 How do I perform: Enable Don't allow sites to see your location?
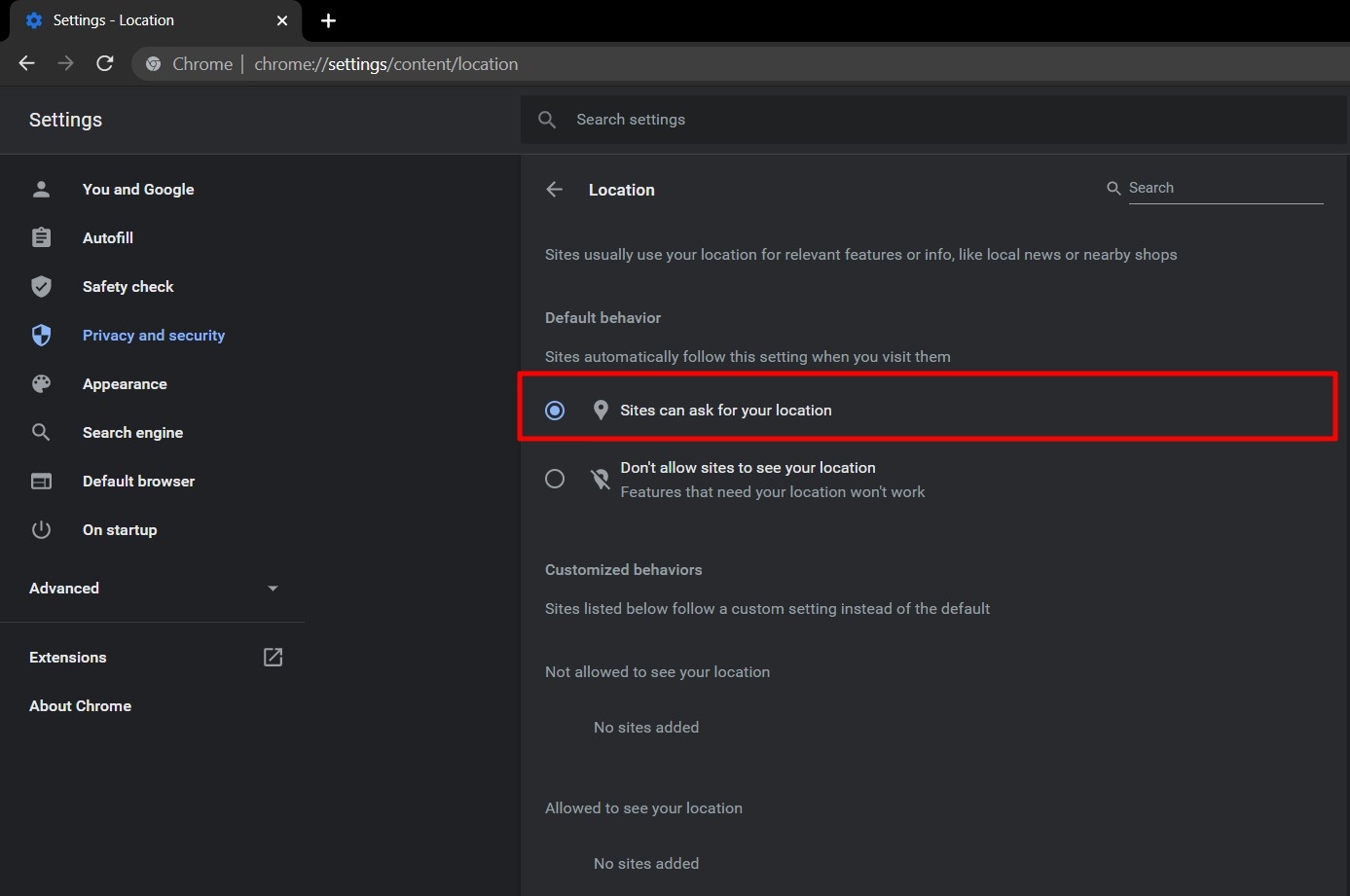[555, 479]
